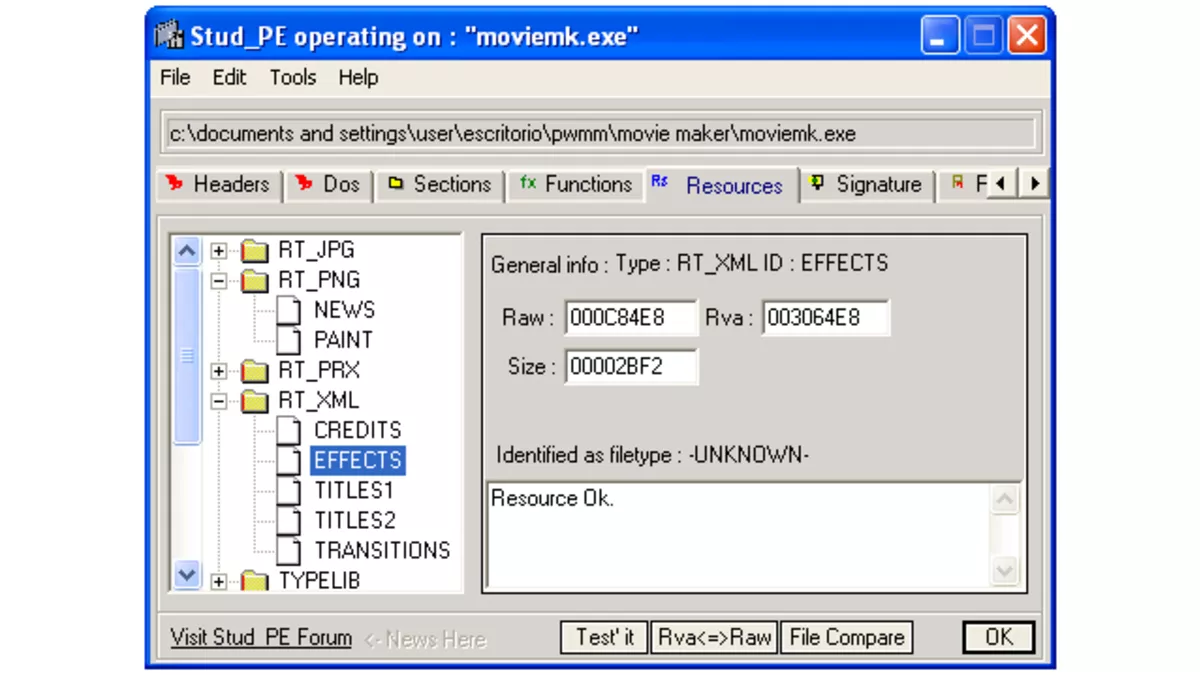Click the right tab-scroll arrow
Viewport: 1200px width, 675px height.
click(1034, 184)
